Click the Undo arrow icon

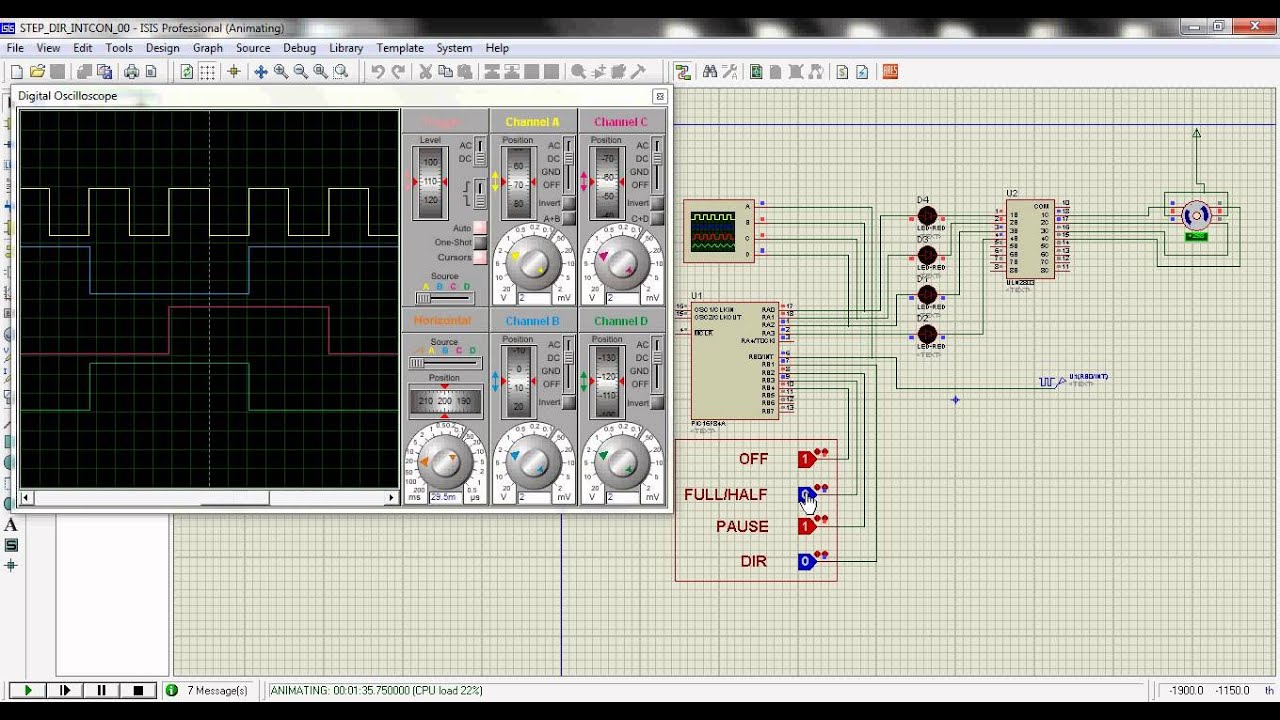coord(377,71)
